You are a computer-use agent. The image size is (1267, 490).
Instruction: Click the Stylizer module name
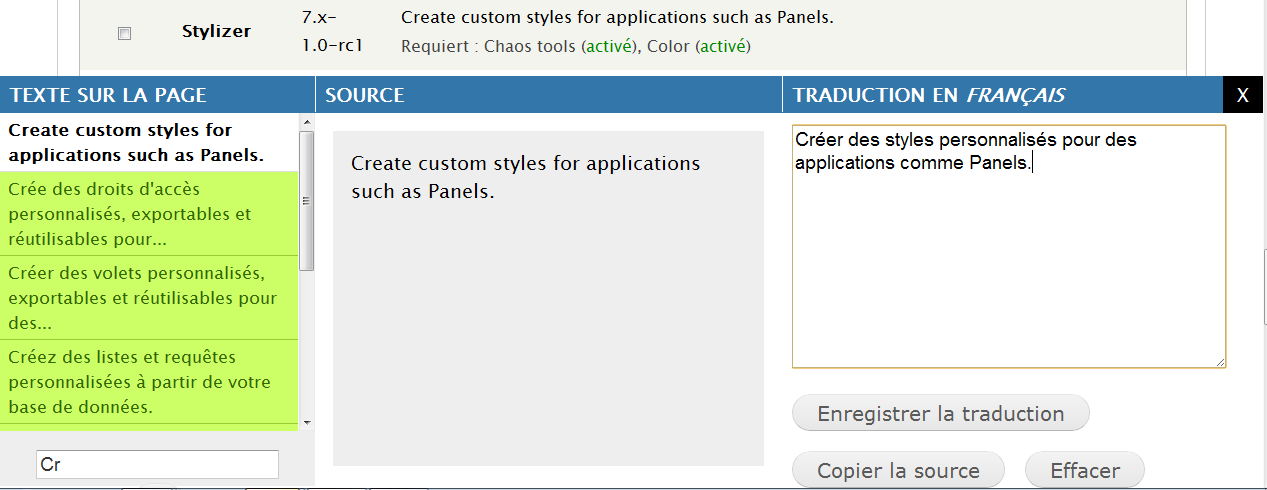click(x=216, y=31)
